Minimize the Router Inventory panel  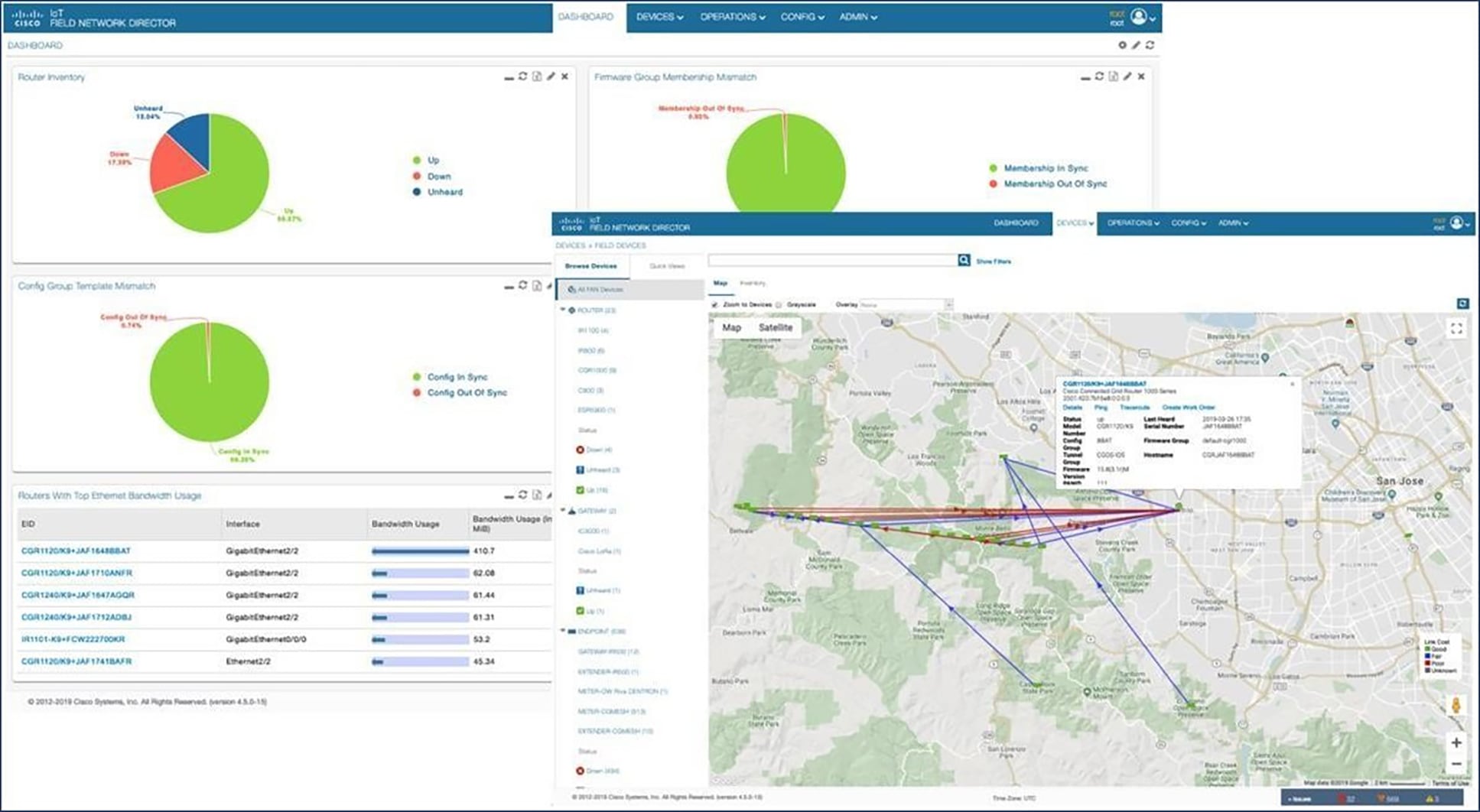click(x=509, y=77)
